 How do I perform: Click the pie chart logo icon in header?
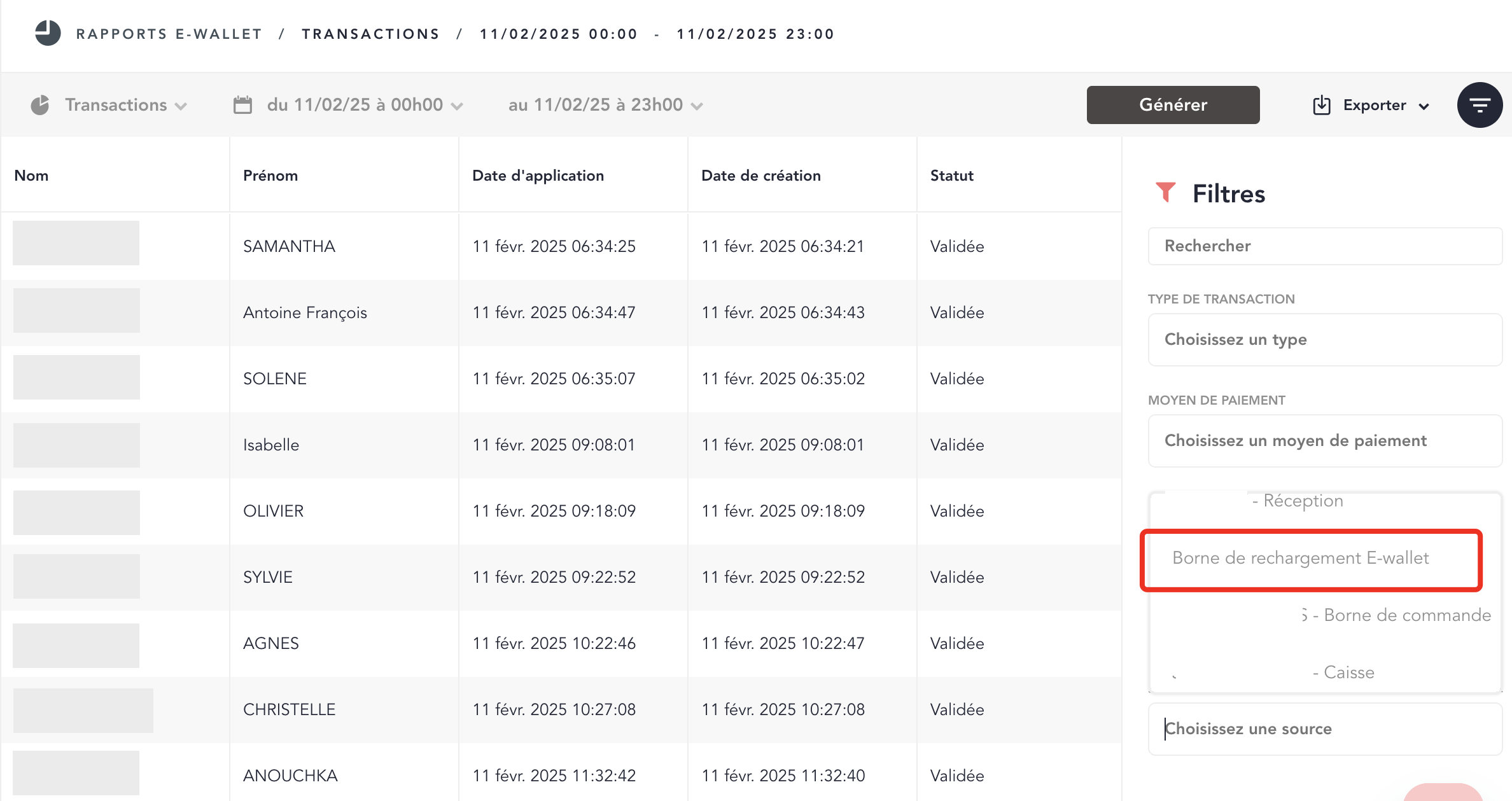coord(48,33)
